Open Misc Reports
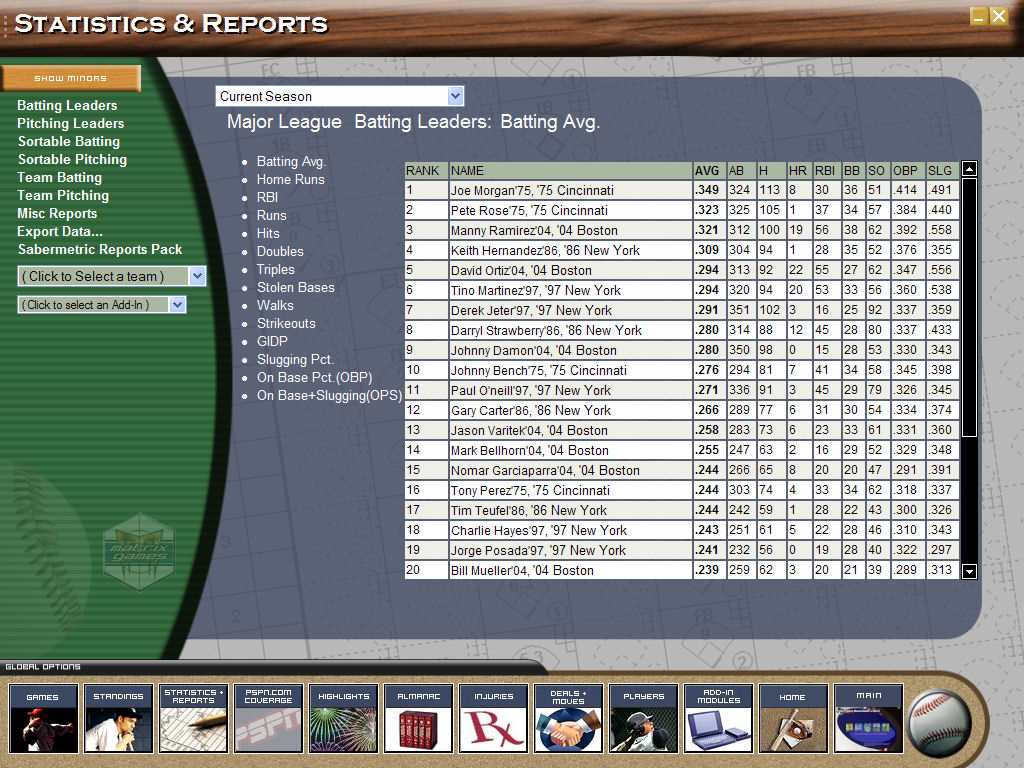Screen dimensions: 1024x768 click(x=57, y=214)
